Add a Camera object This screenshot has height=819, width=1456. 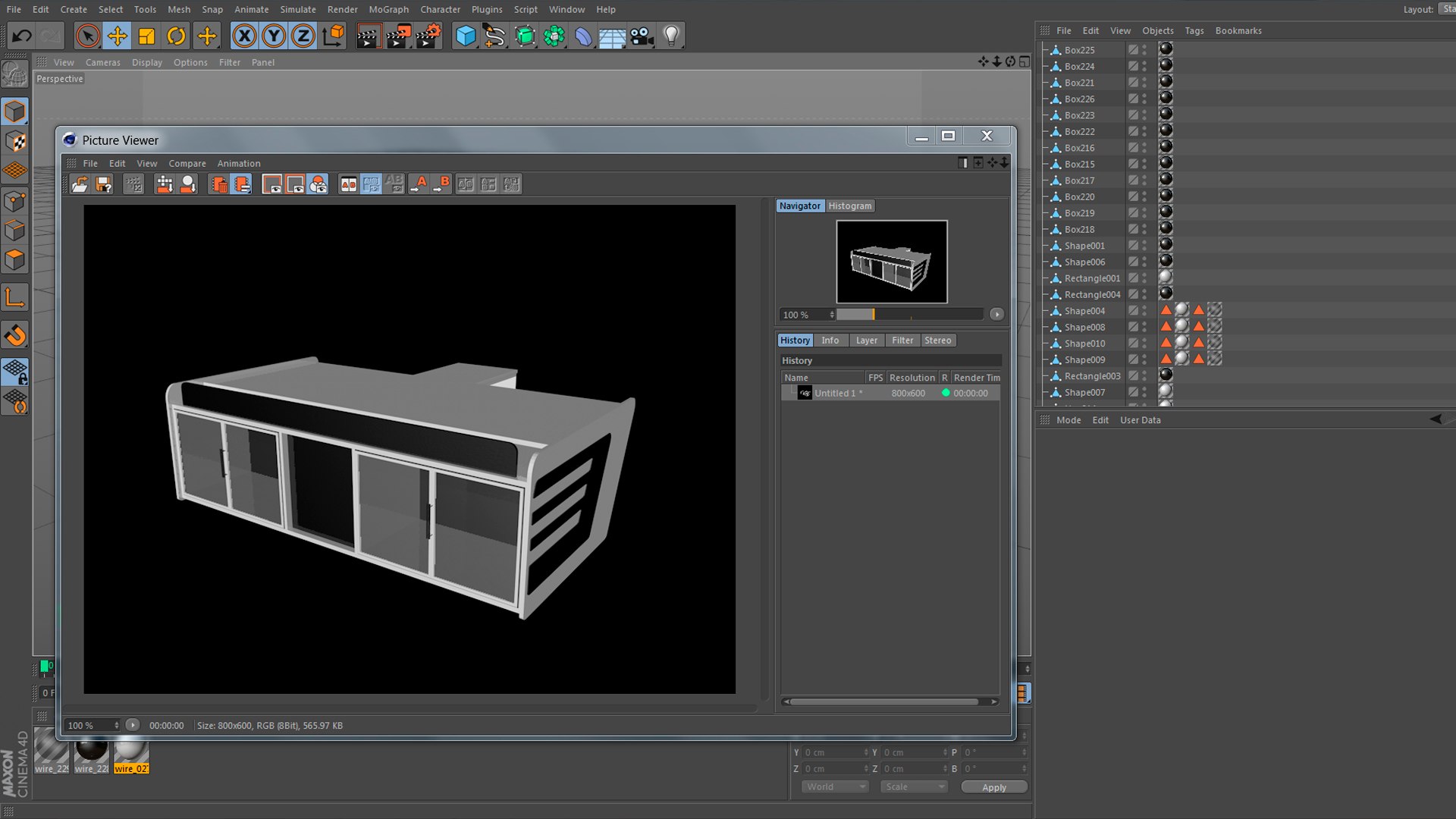click(x=642, y=36)
